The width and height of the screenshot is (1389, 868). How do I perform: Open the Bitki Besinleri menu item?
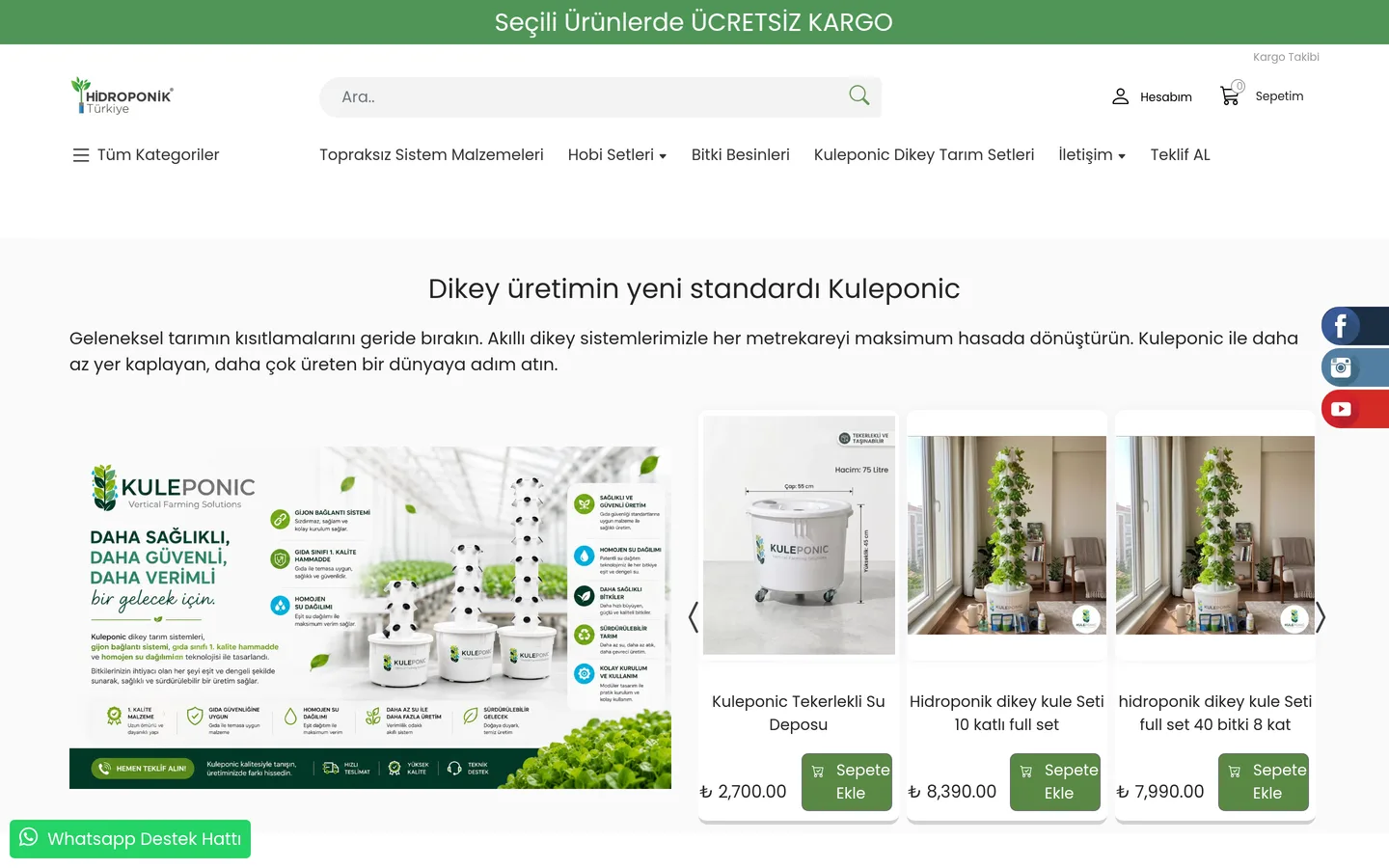click(x=740, y=154)
